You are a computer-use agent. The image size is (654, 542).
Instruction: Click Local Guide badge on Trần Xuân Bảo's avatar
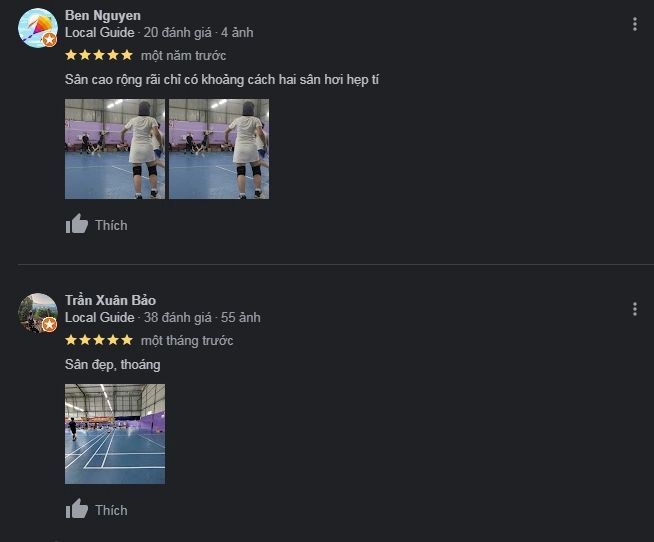point(49,324)
